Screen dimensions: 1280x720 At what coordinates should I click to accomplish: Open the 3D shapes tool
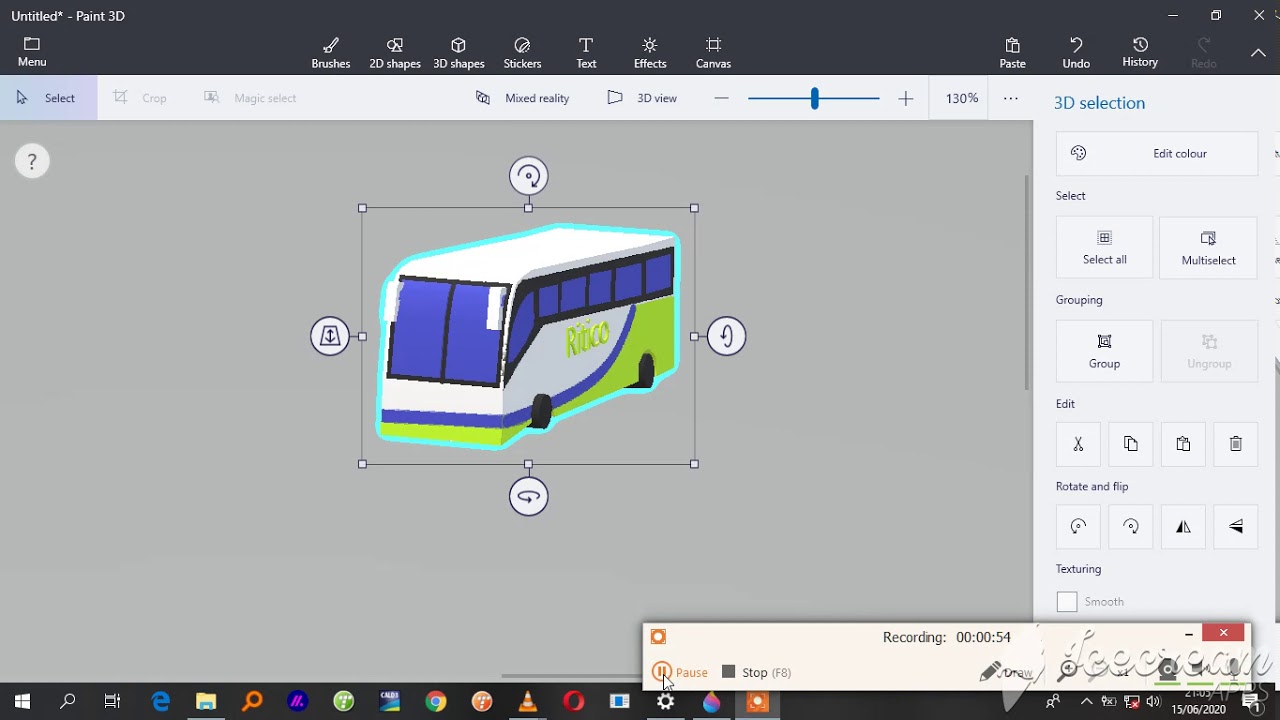click(458, 53)
